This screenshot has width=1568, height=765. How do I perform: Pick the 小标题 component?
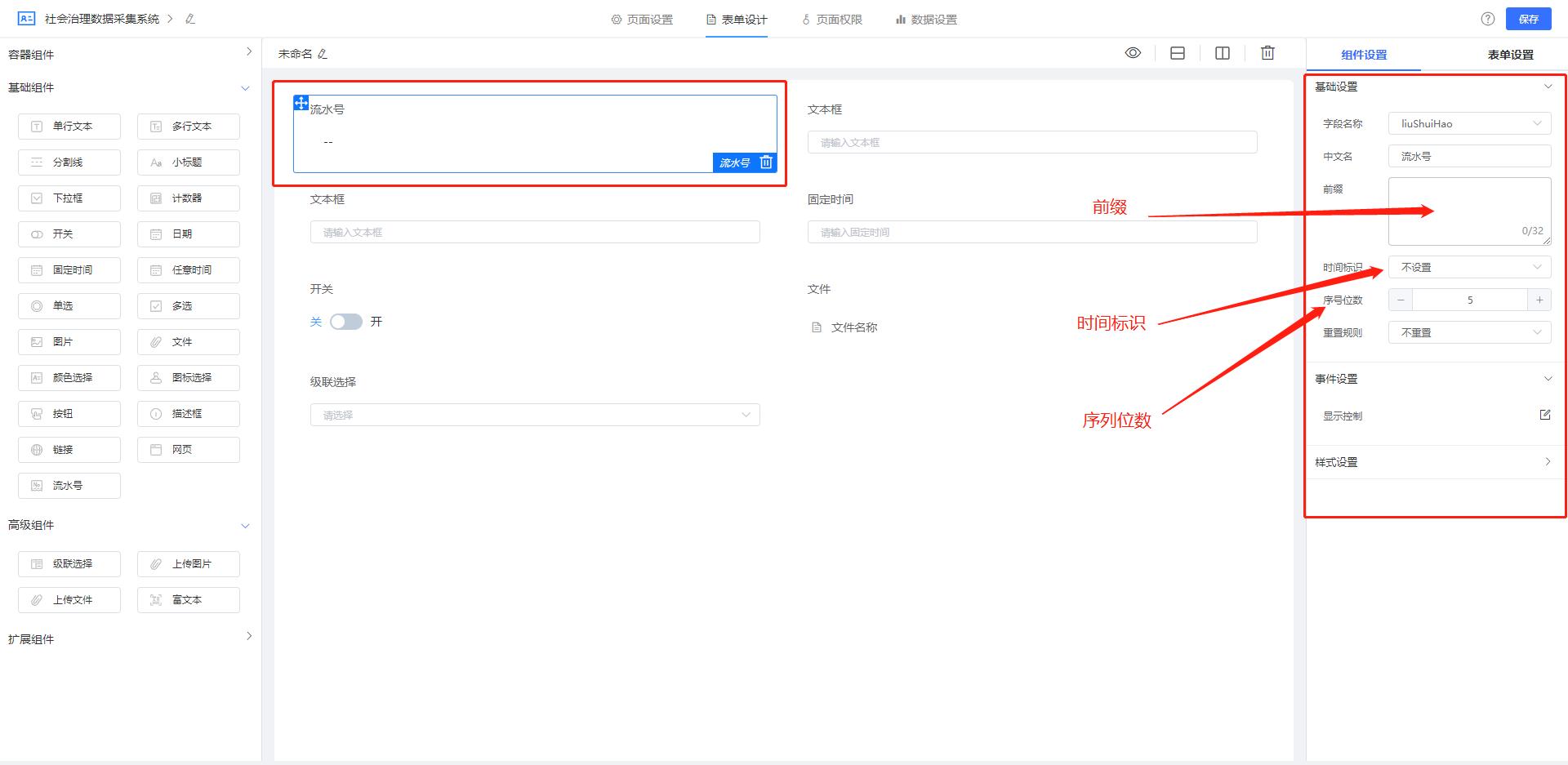point(189,162)
